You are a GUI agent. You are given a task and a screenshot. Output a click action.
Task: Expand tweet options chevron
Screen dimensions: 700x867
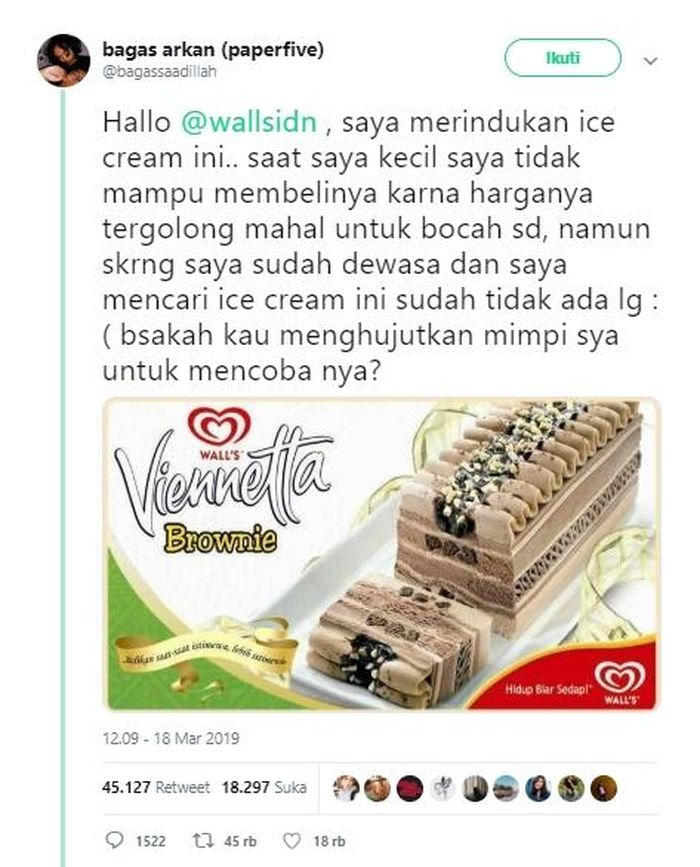(651, 61)
